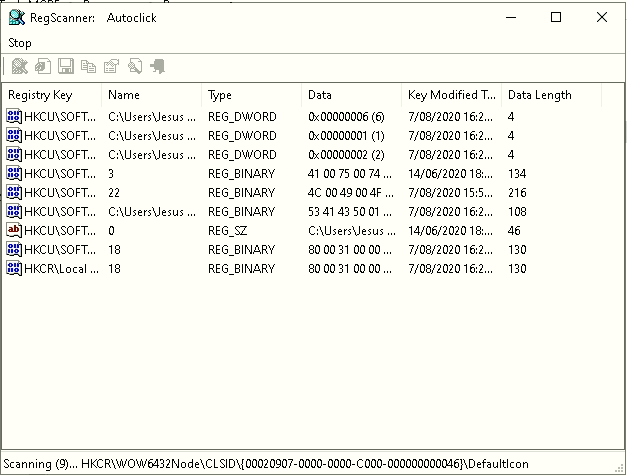Click the data value 0x00000001 (1)
Screen dimensions: 627x476
tap(346, 136)
